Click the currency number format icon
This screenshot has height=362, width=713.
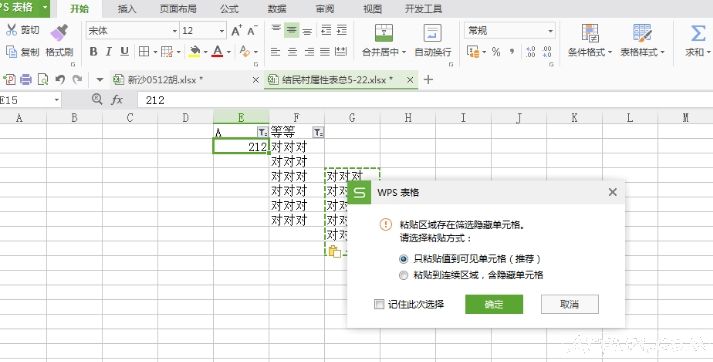coord(473,52)
